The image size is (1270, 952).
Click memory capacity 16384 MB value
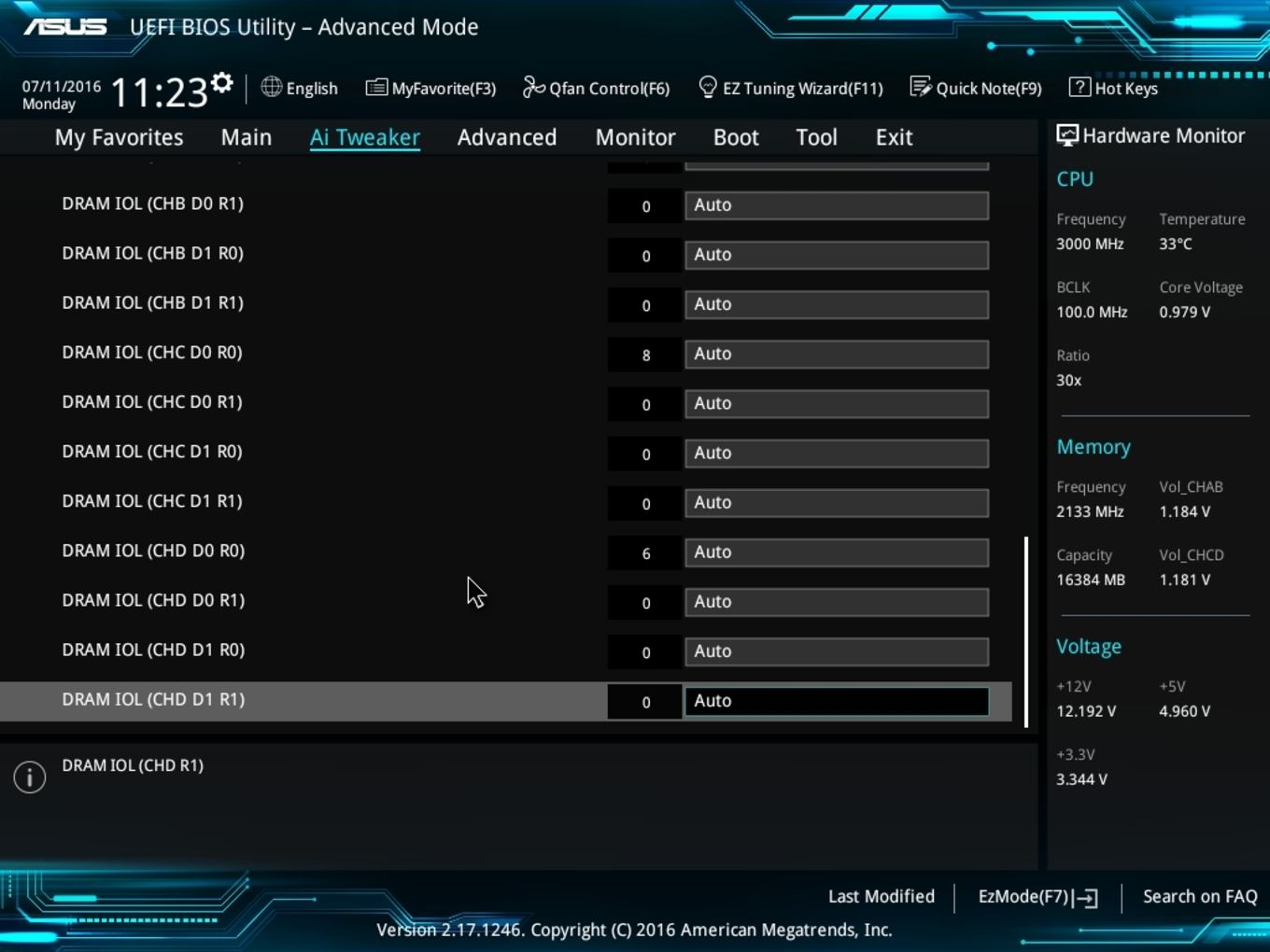point(1091,580)
